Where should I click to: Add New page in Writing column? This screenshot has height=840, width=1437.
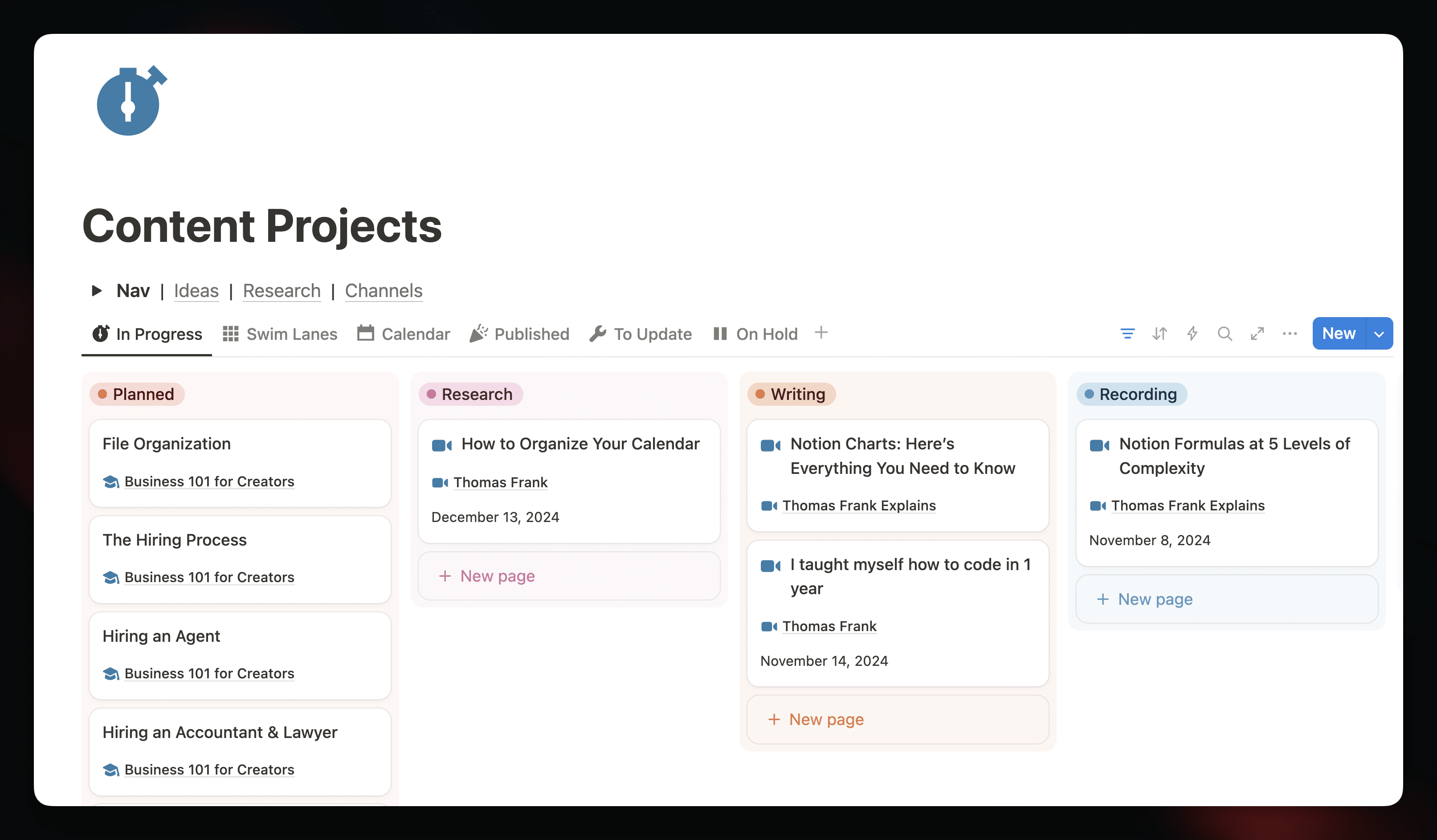coord(898,720)
